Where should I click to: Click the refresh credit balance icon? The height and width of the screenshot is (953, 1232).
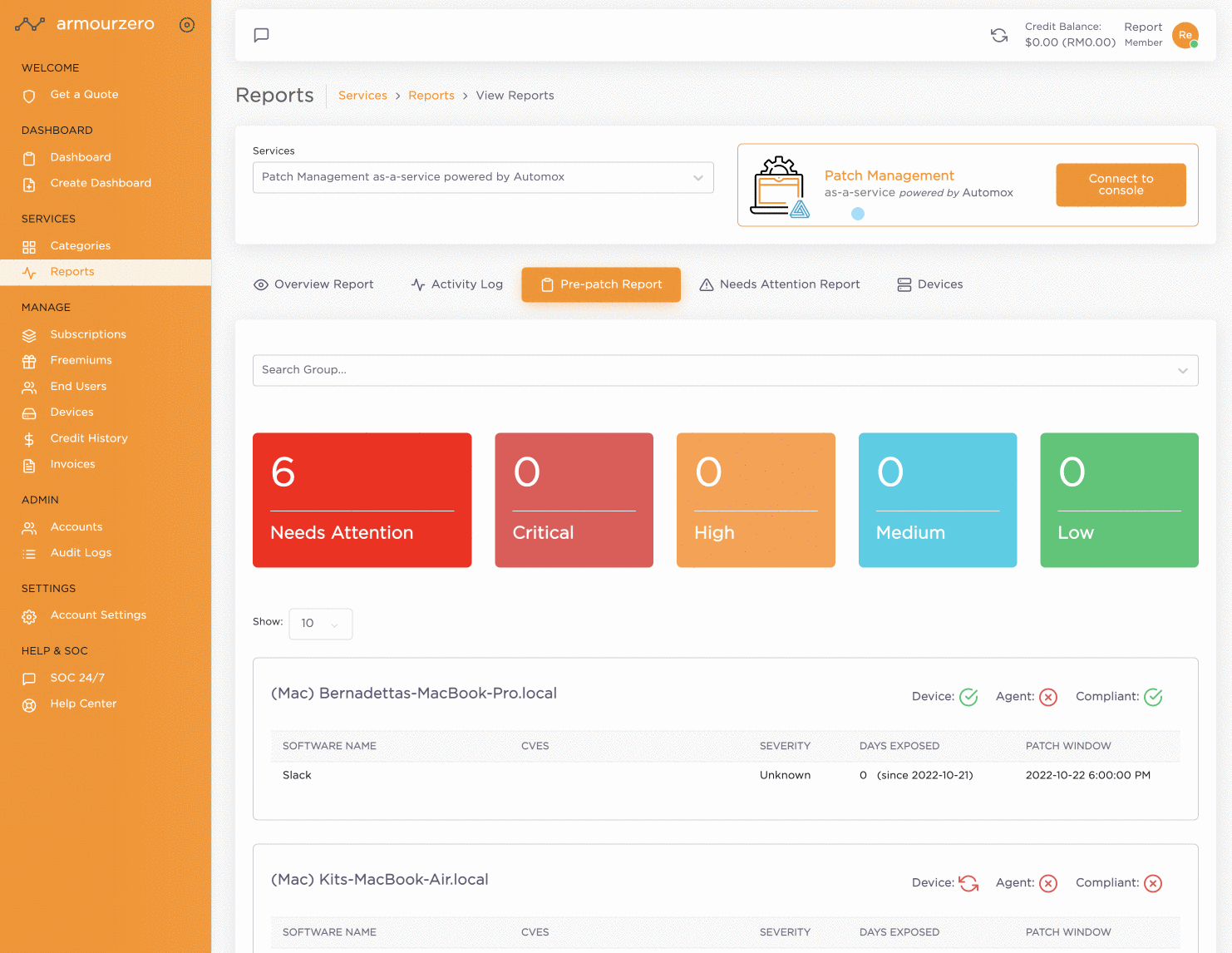click(x=999, y=35)
